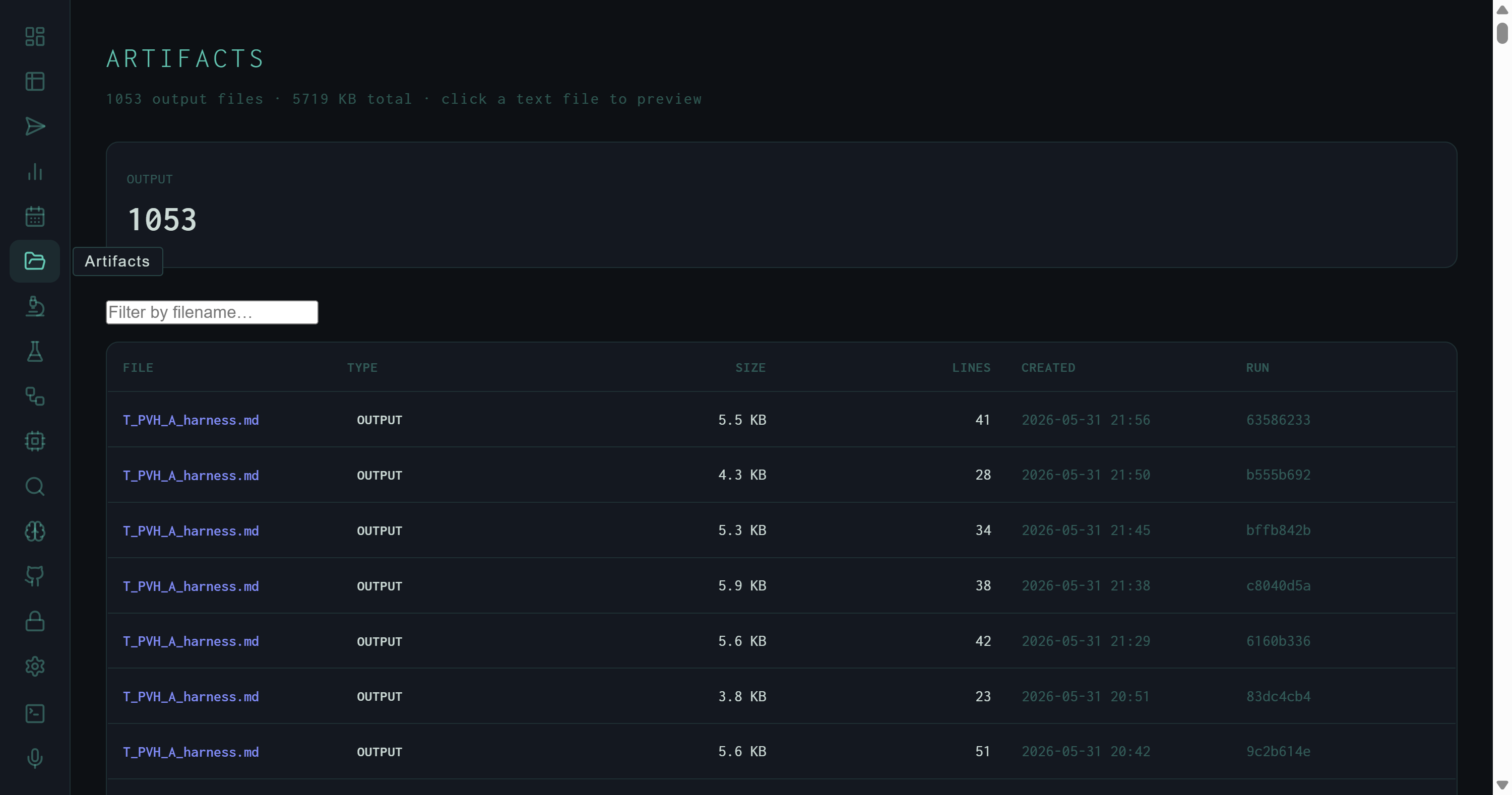The height and width of the screenshot is (795, 1512).
Task: Click the 5.3 KB size value
Action: [x=742, y=531]
